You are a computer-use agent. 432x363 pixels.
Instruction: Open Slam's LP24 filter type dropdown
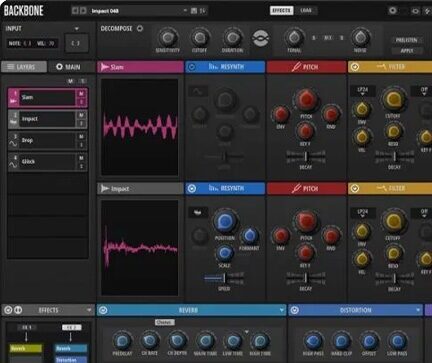363,91
